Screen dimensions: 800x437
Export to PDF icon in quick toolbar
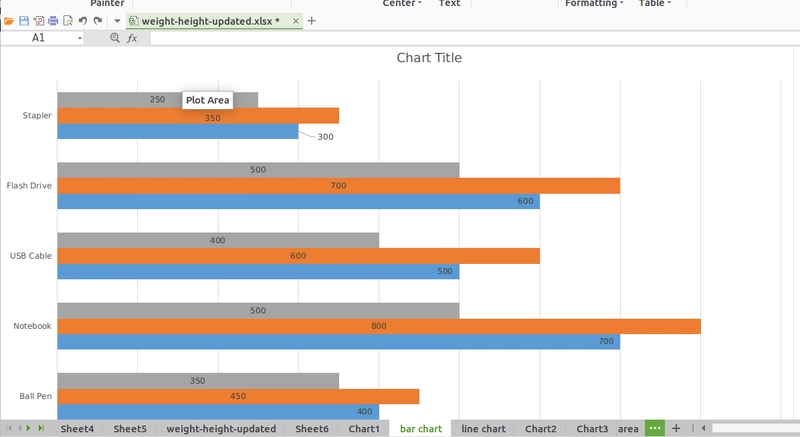[38, 21]
